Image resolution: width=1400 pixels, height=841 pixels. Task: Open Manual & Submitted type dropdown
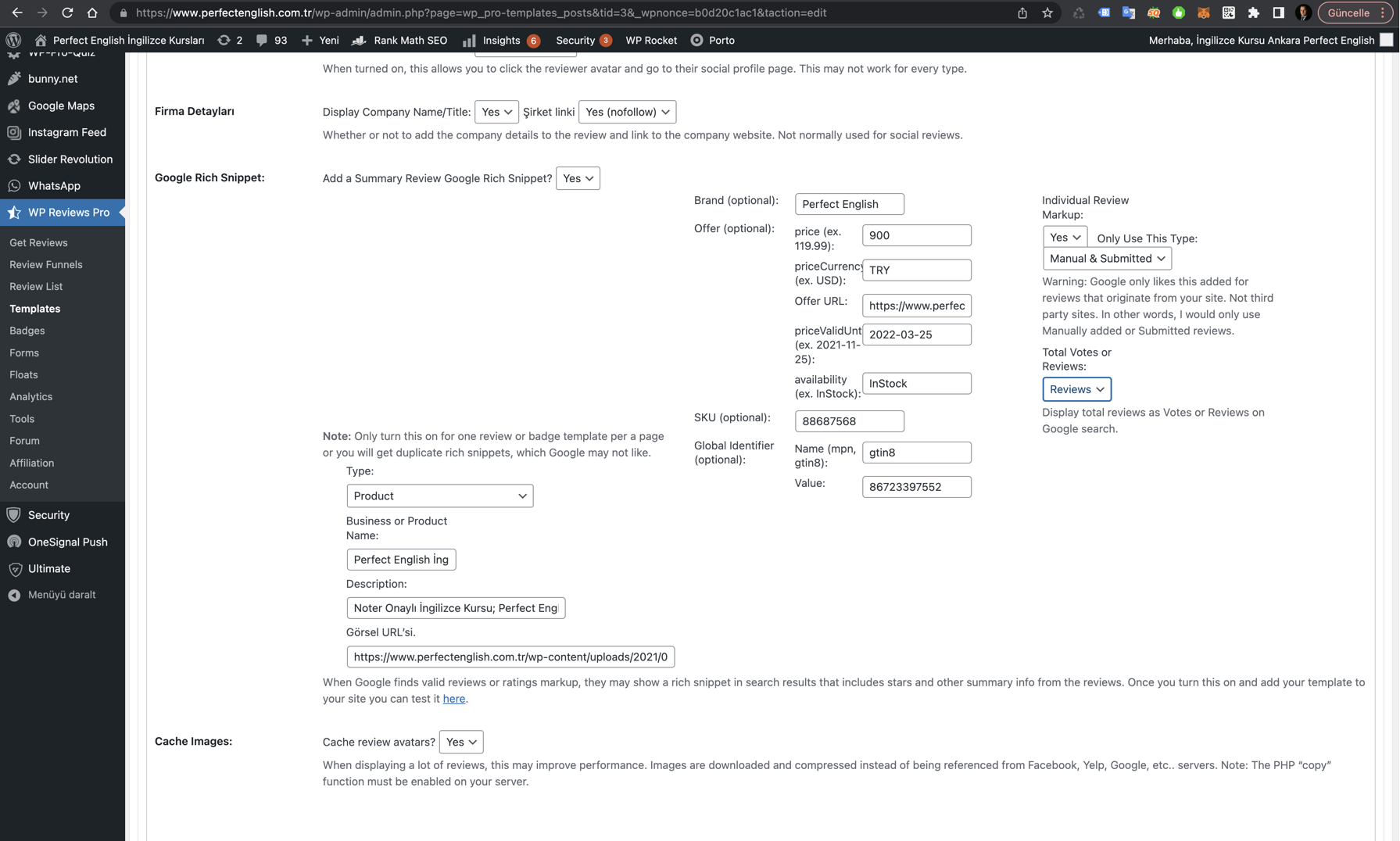(1107, 258)
